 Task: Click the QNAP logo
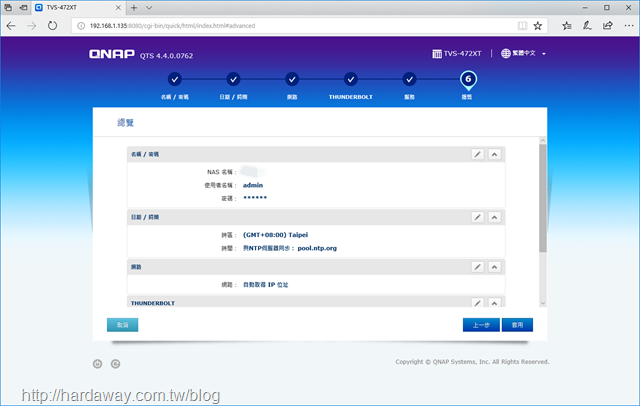pyautogui.click(x=112, y=54)
